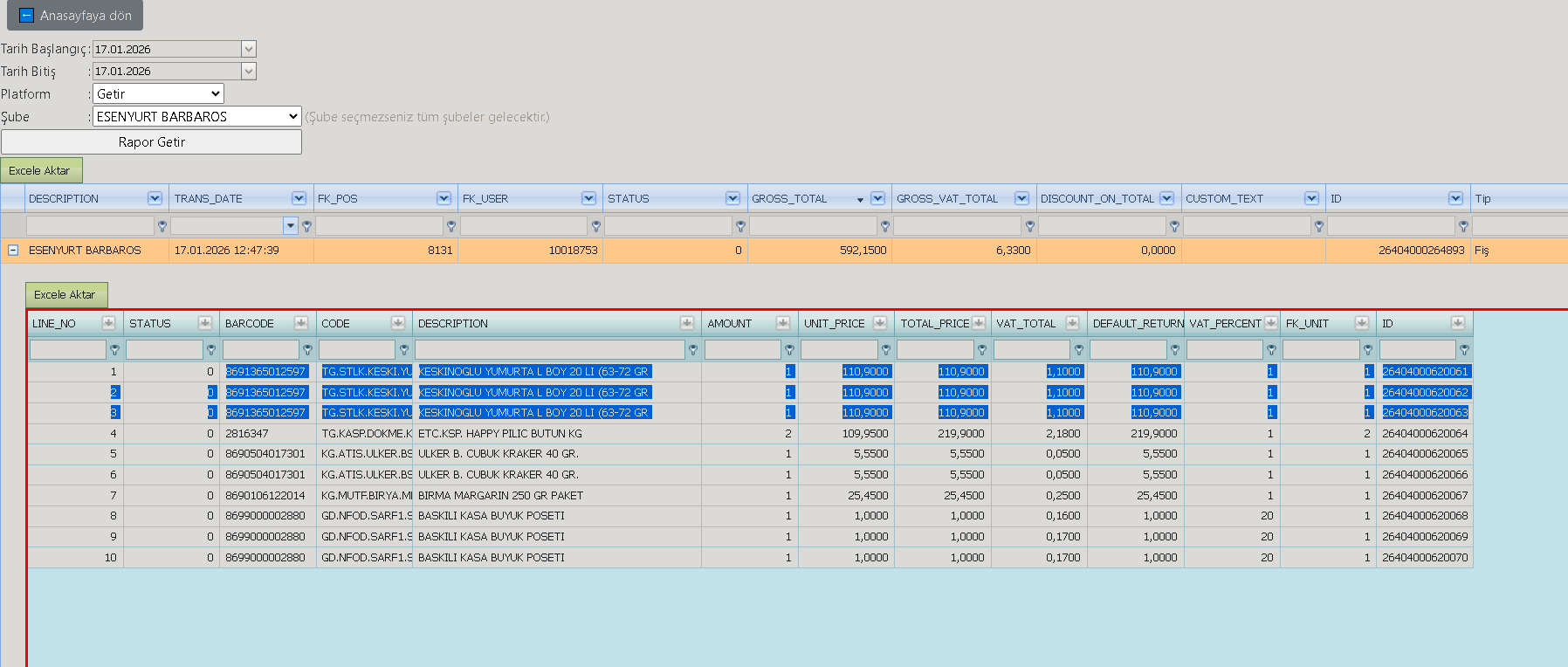Open TRANS_DATE filter dropdown arrow
Screen dimensions: 1568x667
[291, 226]
